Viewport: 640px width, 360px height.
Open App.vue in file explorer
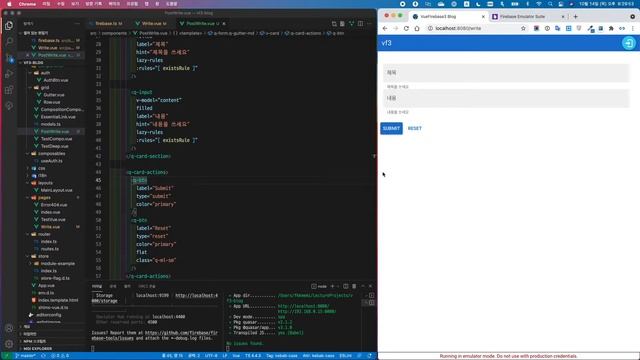coord(46,286)
